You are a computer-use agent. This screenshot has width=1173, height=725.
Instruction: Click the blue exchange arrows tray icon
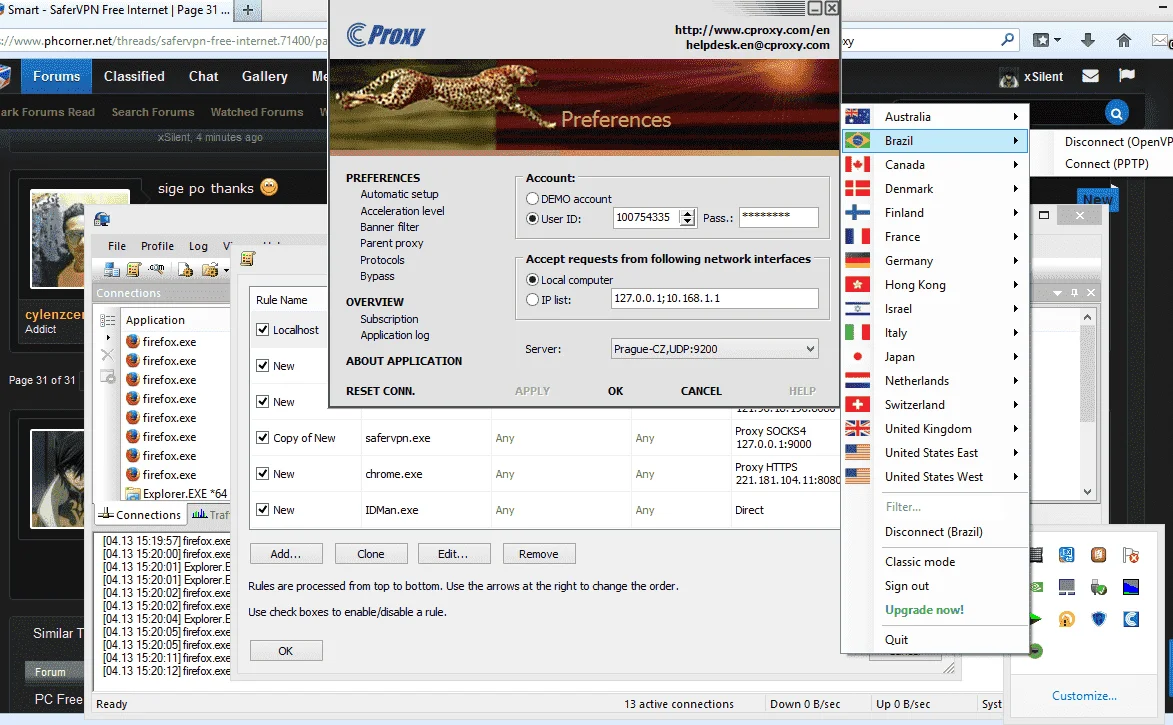point(1067,554)
